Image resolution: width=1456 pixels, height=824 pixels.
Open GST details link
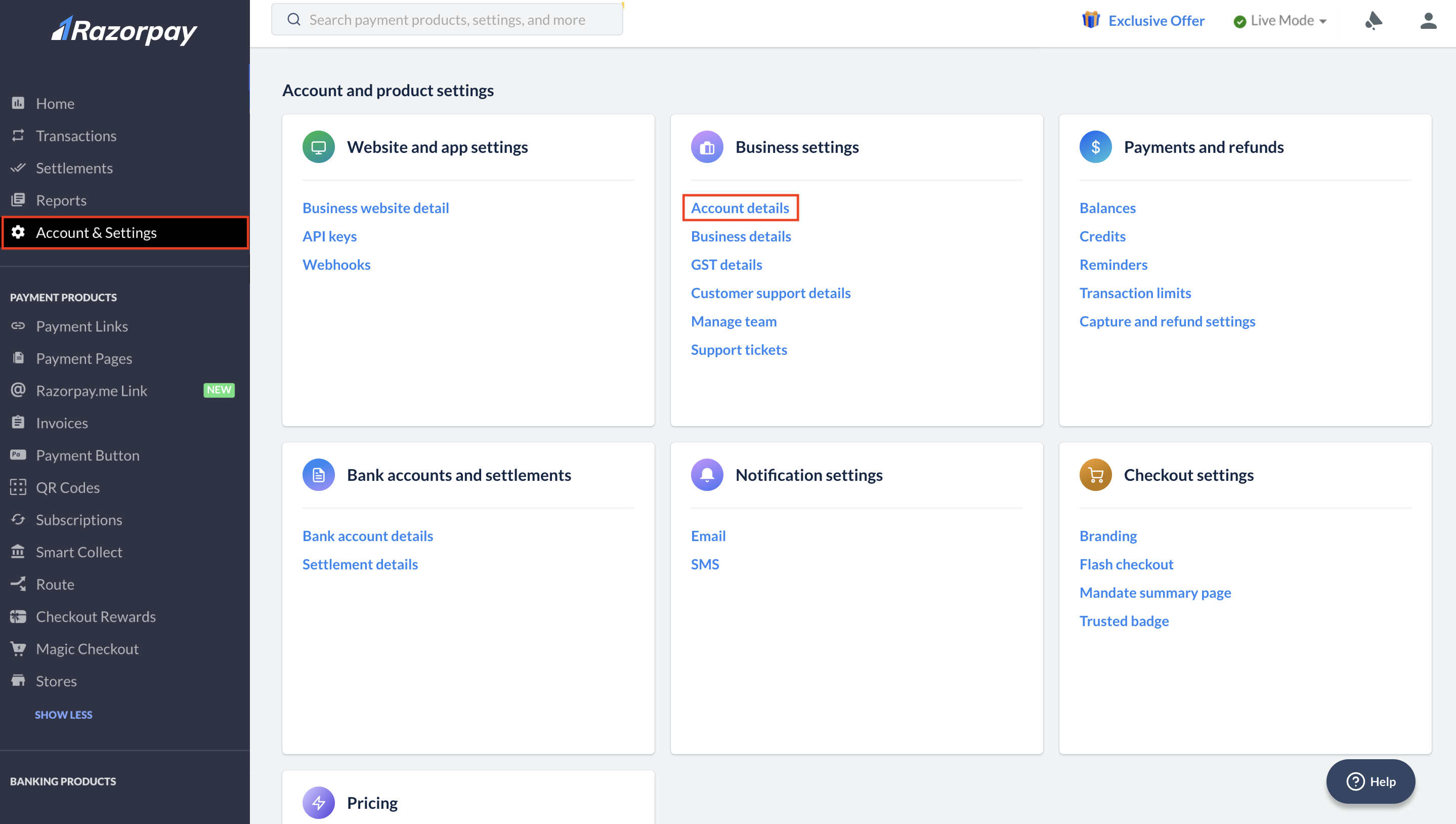click(x=726, y=264)
